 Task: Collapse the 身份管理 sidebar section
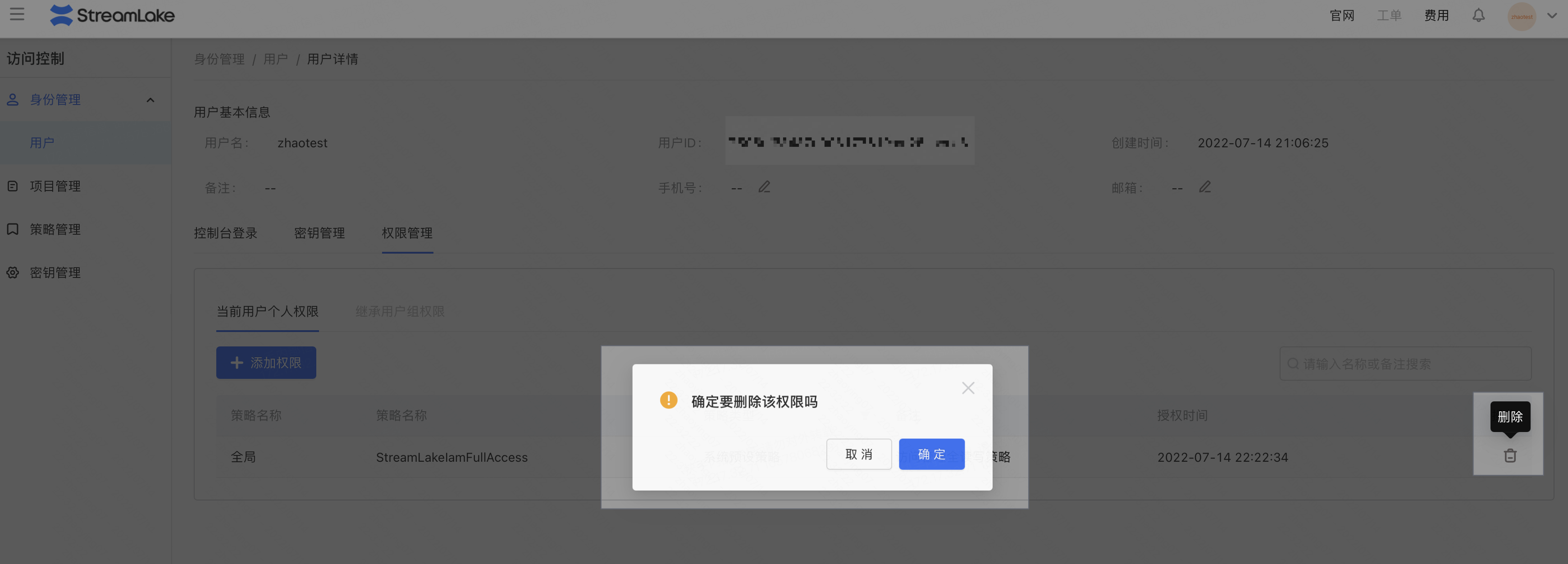coord(150,100)
